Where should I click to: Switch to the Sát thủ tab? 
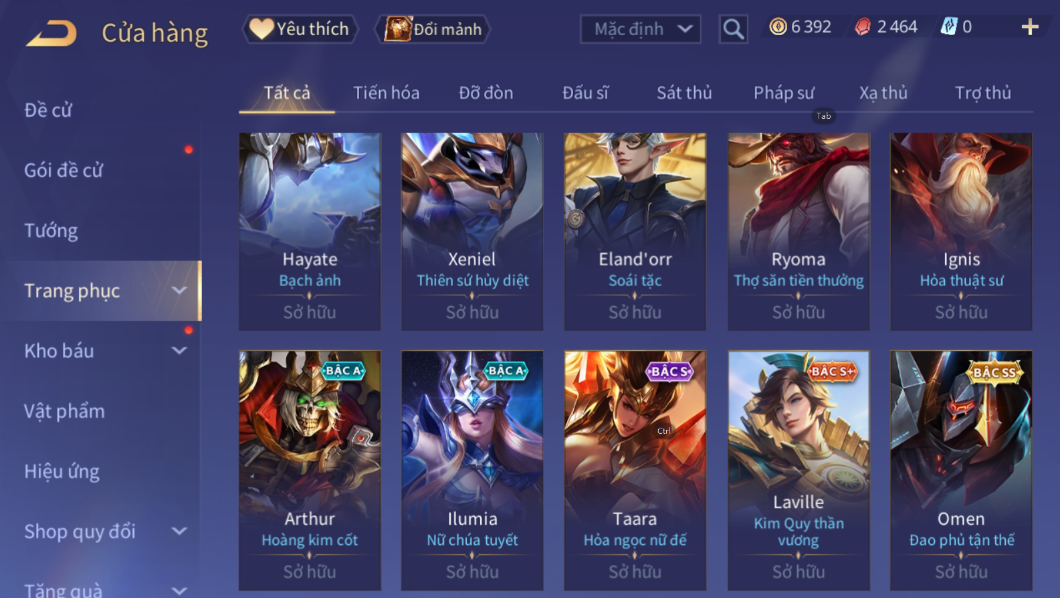[x=684, y=93]
